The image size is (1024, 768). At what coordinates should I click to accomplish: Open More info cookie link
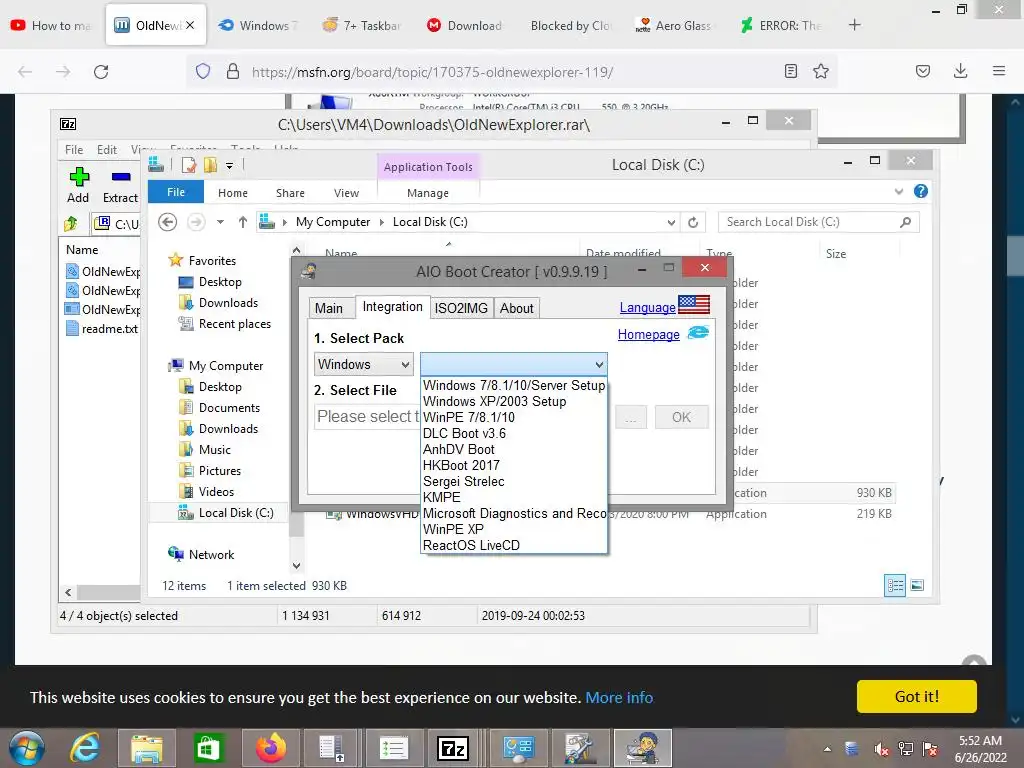point(619,697)
